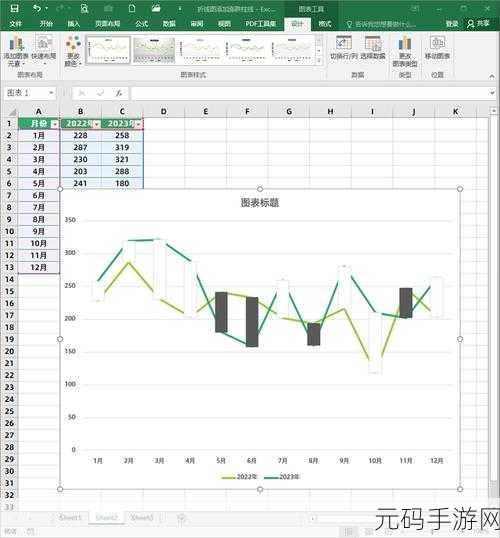Open the 2022年 column filter dropdown

point(97,124)
